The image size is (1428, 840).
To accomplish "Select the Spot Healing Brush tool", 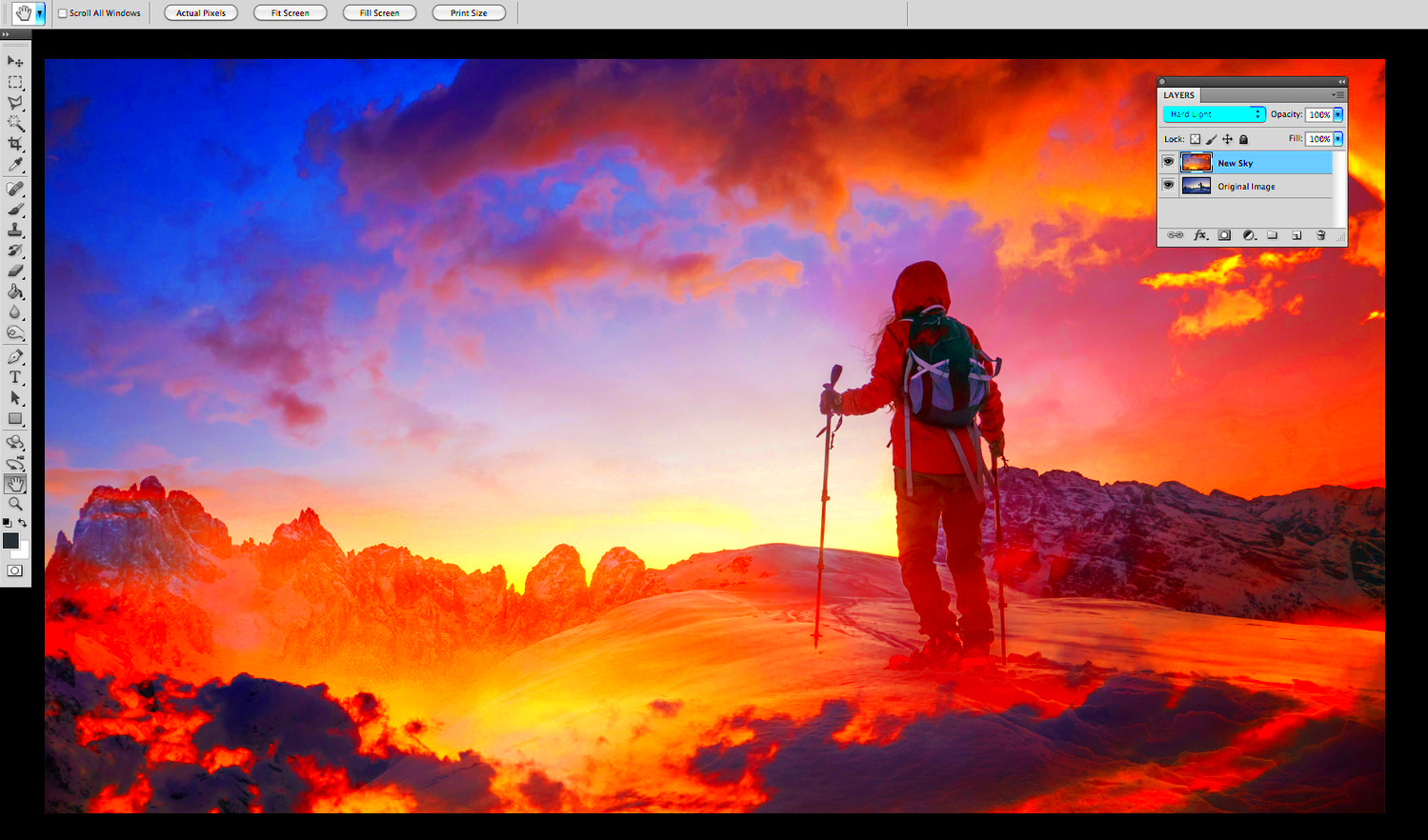I will click(15, 190).
